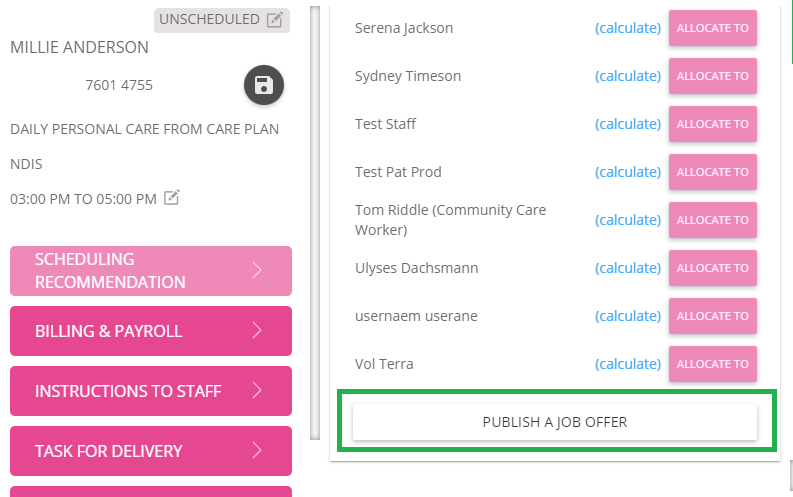Image resolution: width=793 pixels, height=497 pixels.
Task: Allocate shift to Serena Jackson
Action: pyautogui.click(x=713, y=28)
